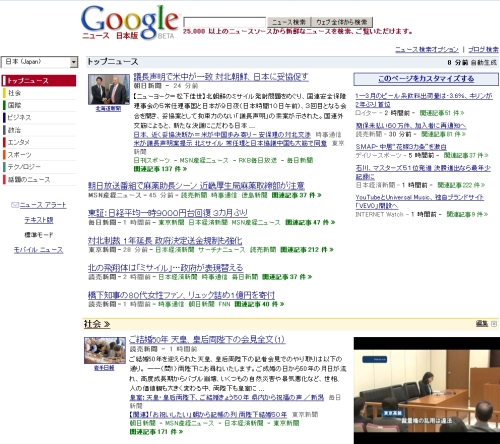Click the courtroom video thumbnail

pos(427,390)
